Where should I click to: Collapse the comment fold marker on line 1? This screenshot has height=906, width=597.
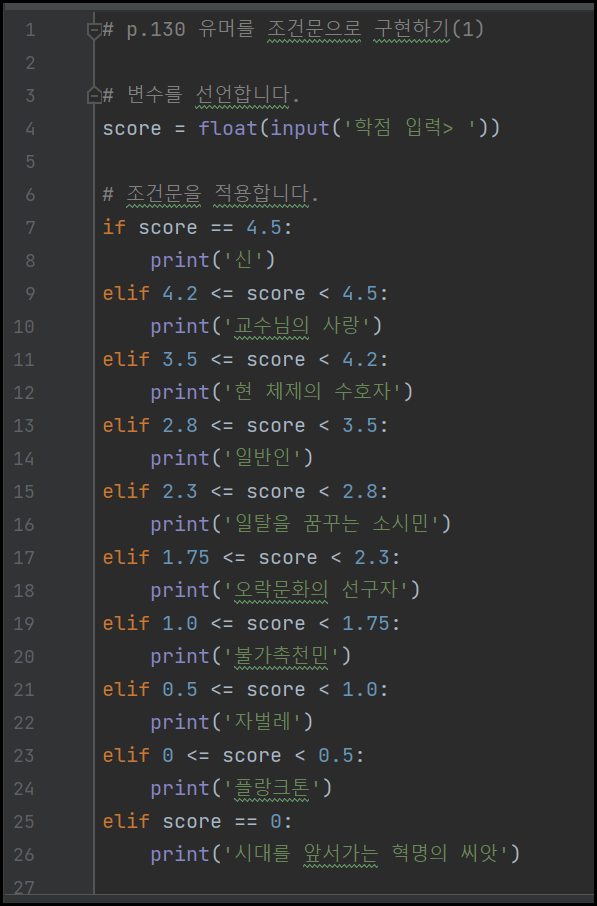94,30
